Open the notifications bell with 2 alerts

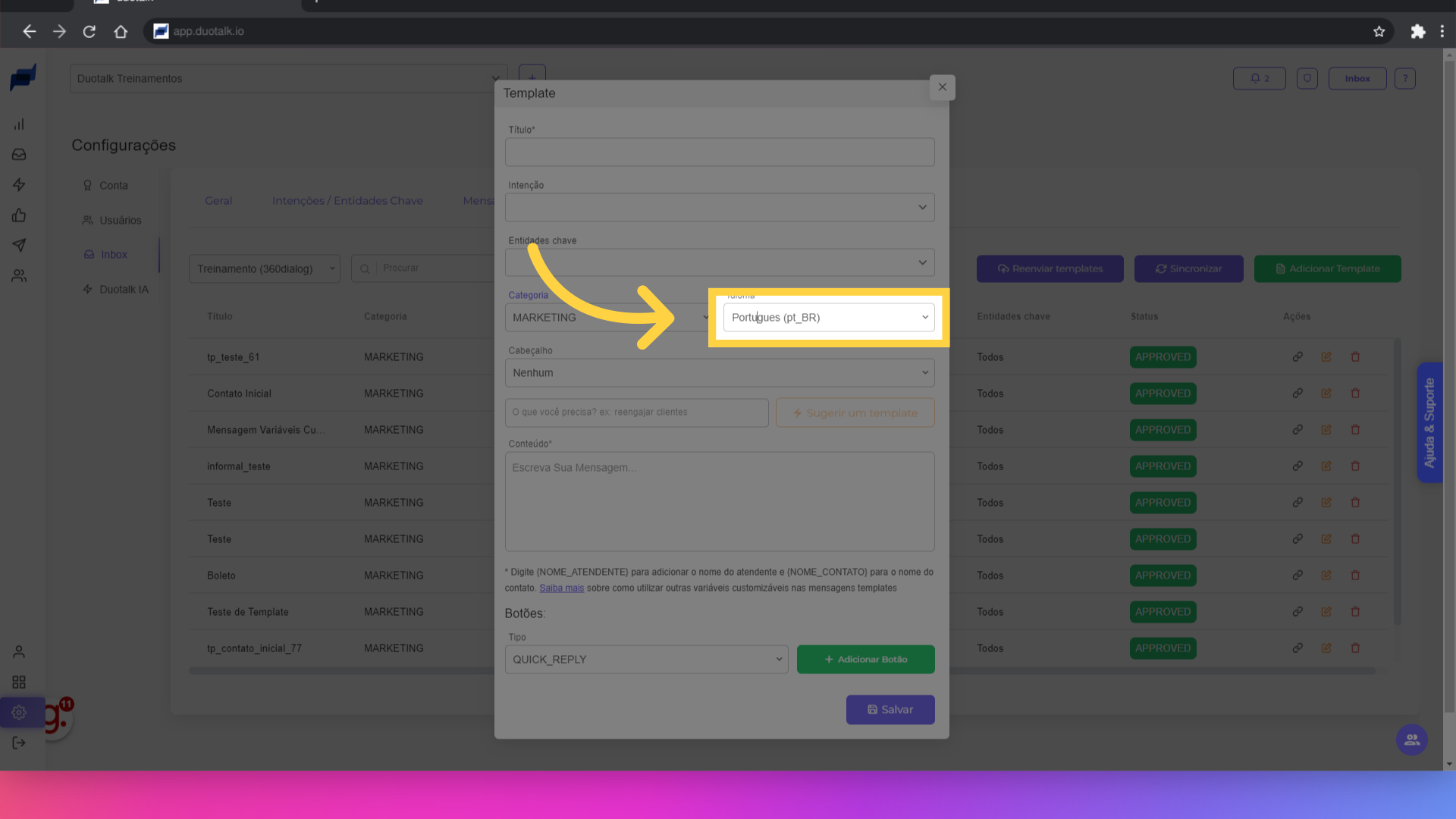[1259, 79]
